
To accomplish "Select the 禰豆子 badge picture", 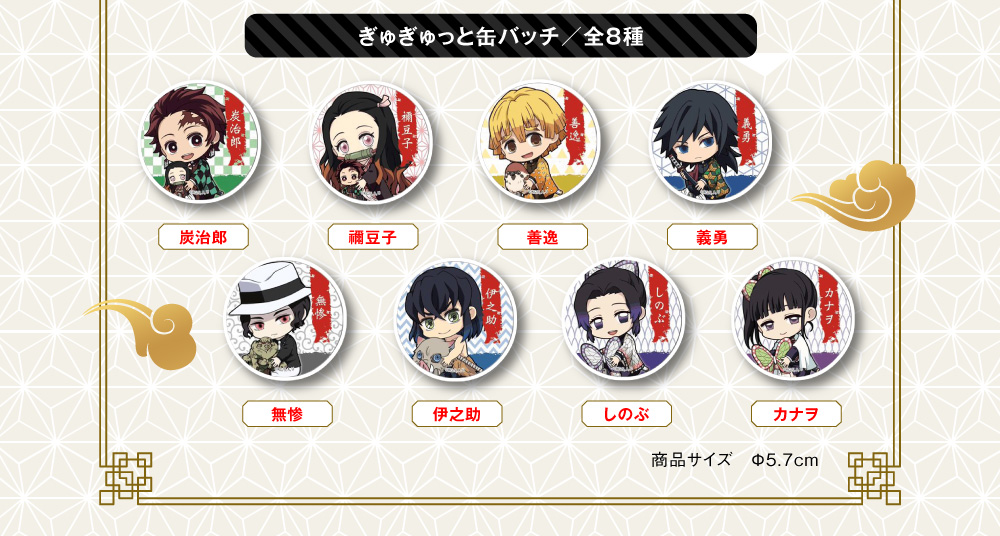I will [371, 143].
